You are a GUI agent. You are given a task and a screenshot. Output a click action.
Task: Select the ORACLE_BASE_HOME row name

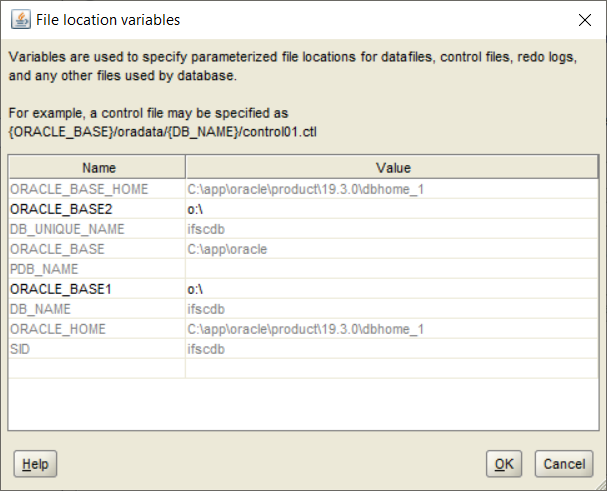97,189
